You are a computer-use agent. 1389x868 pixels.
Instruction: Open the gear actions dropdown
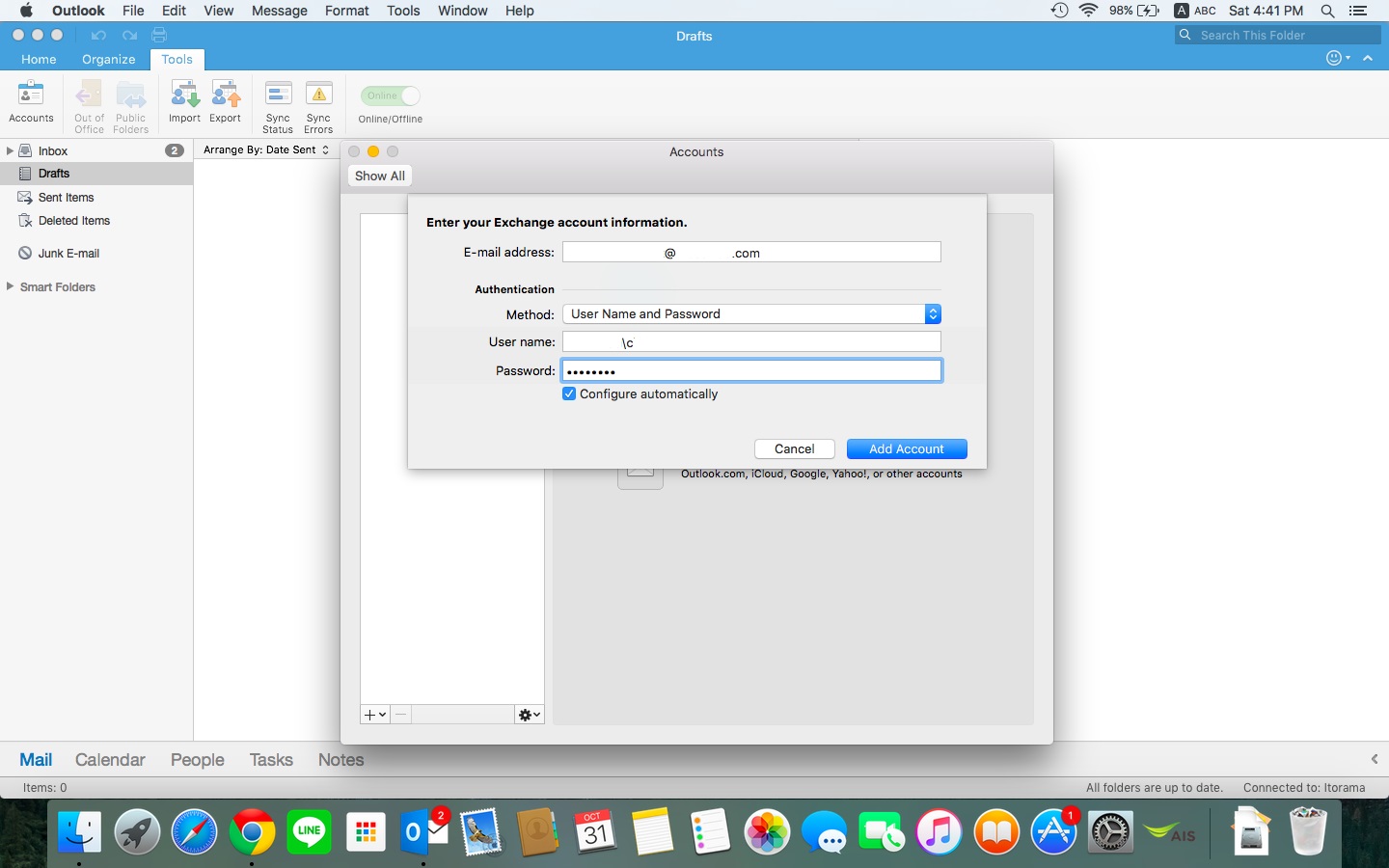[530, 715]
